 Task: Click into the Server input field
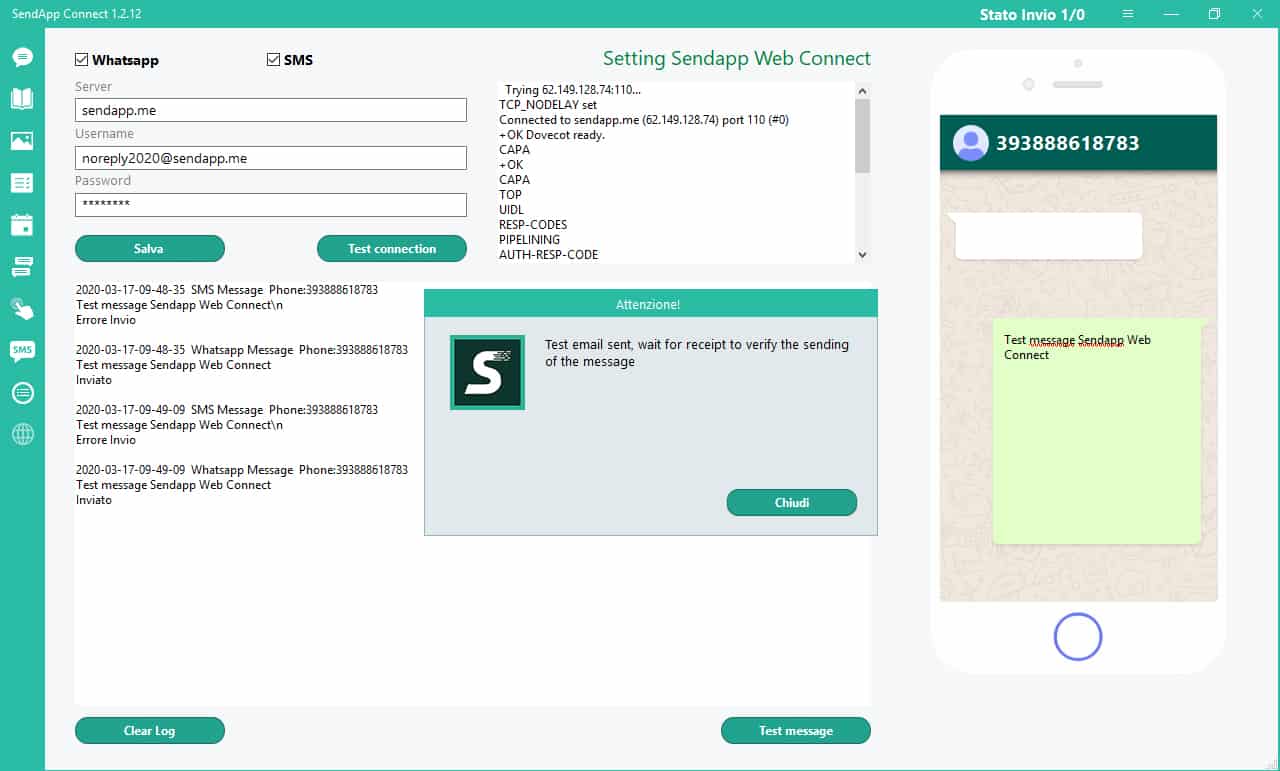pyautogui.click(x=270, y=110)
